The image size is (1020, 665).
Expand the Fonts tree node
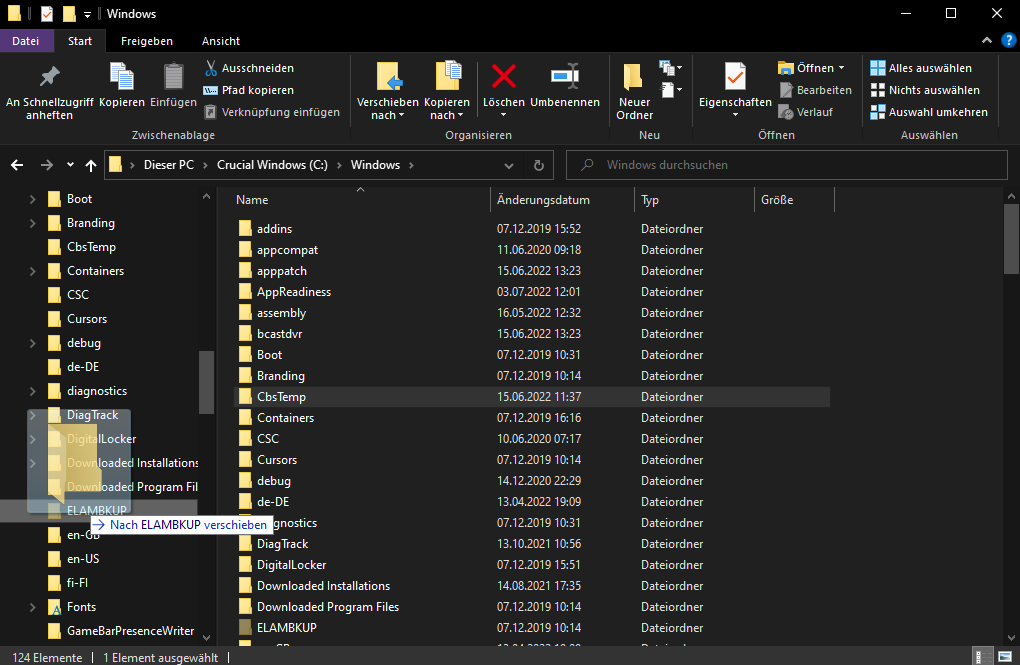coord(33,607)
